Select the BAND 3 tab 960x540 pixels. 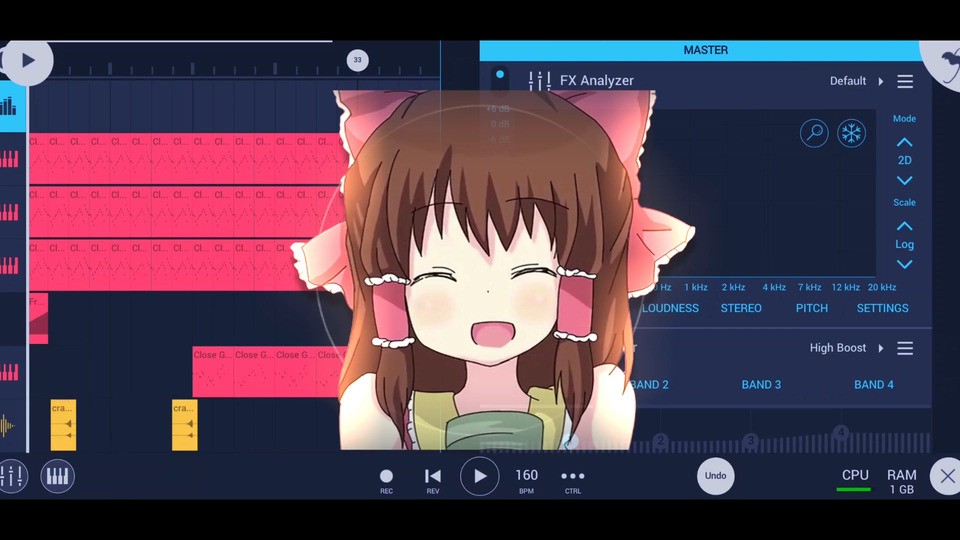click(x=761, y=384)
